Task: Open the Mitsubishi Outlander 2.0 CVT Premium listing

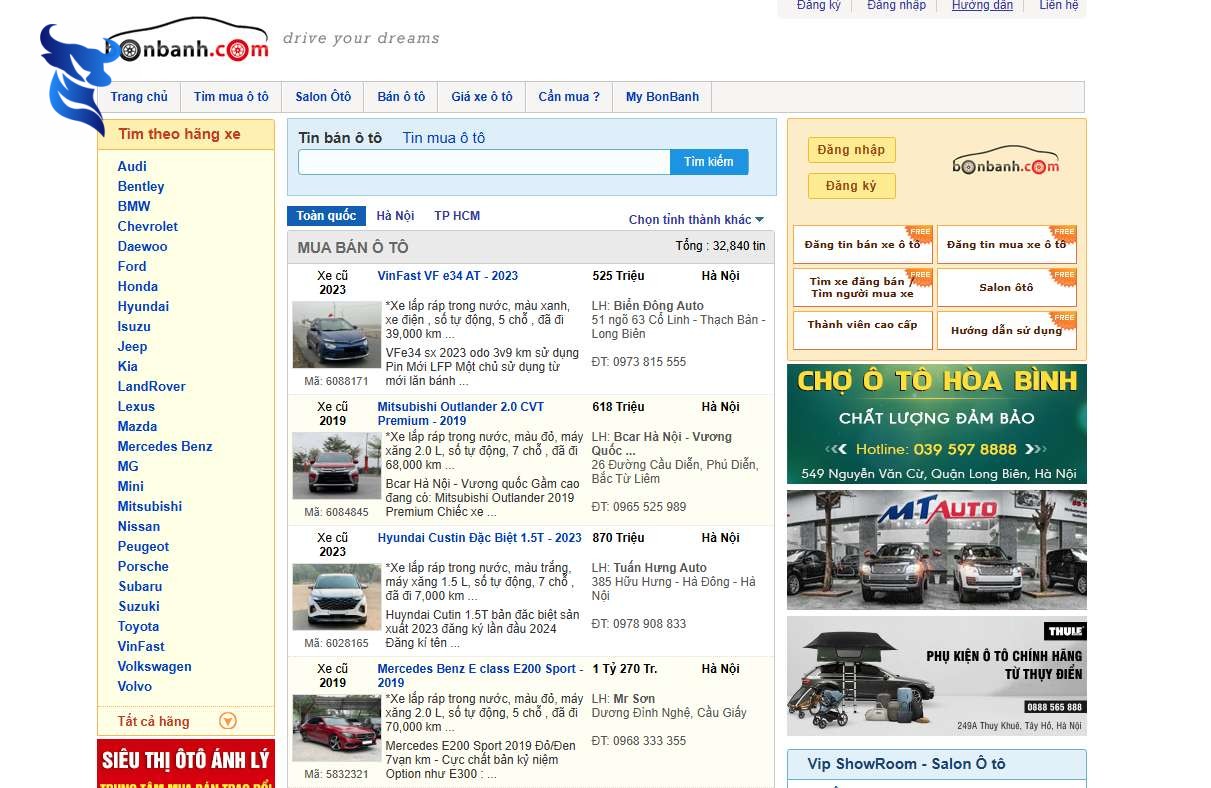Action: (461, 414)
